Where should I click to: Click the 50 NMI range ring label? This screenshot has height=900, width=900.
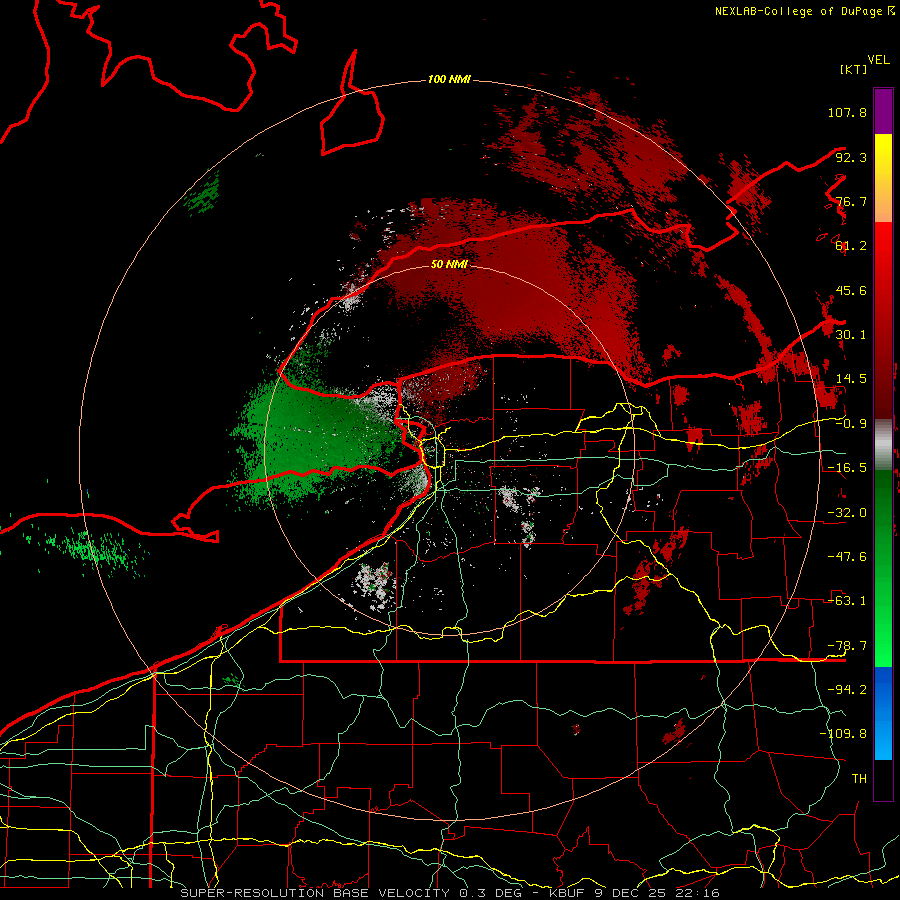(x=449, y=264)
